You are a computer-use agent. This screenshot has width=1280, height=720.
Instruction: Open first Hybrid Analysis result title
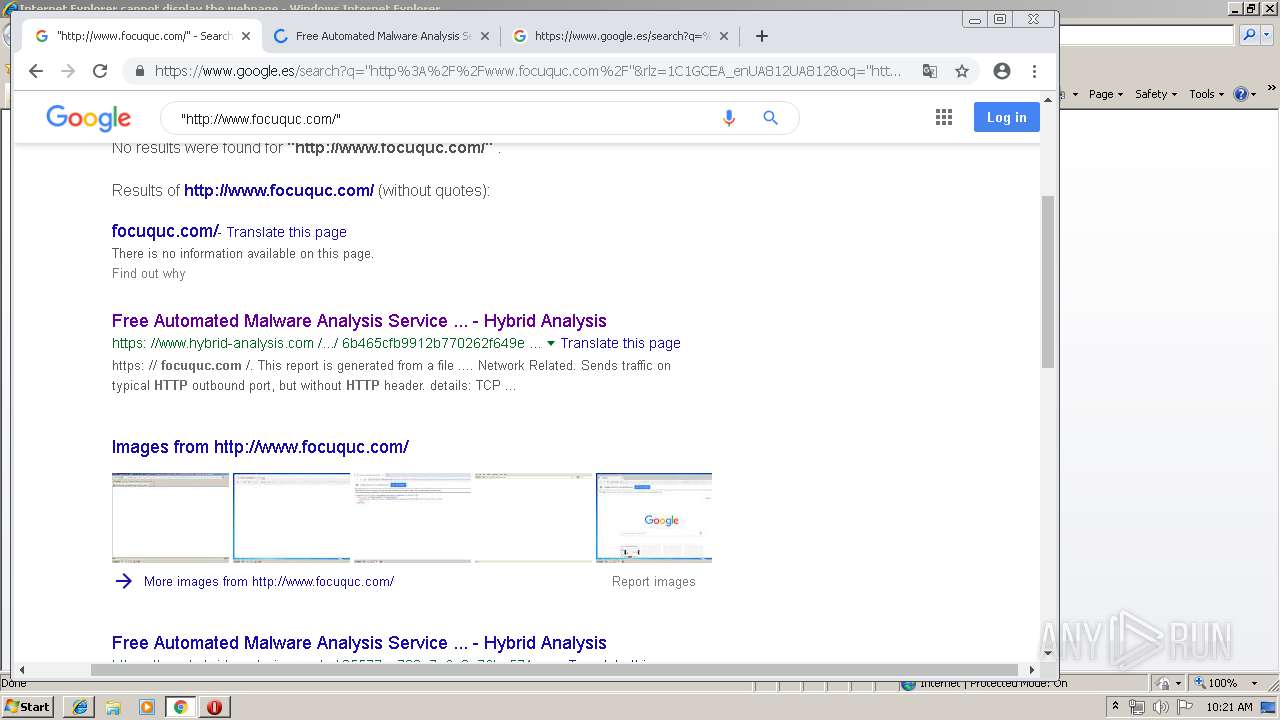[359, 321]
